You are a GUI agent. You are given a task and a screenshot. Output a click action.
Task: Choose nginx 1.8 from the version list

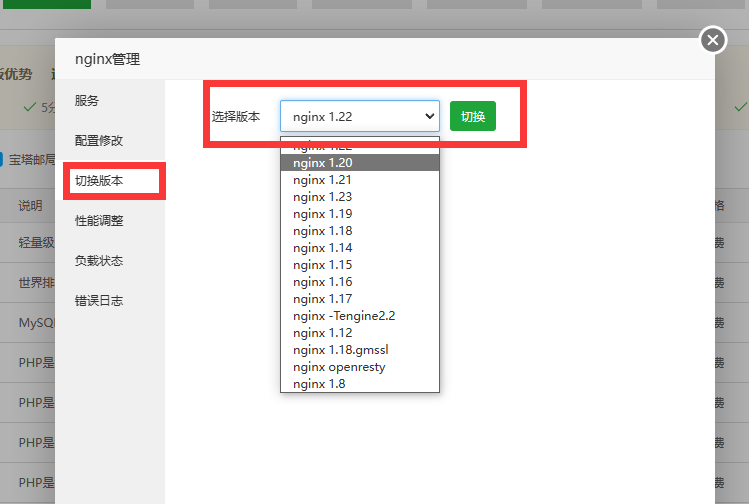click(360, 384)
